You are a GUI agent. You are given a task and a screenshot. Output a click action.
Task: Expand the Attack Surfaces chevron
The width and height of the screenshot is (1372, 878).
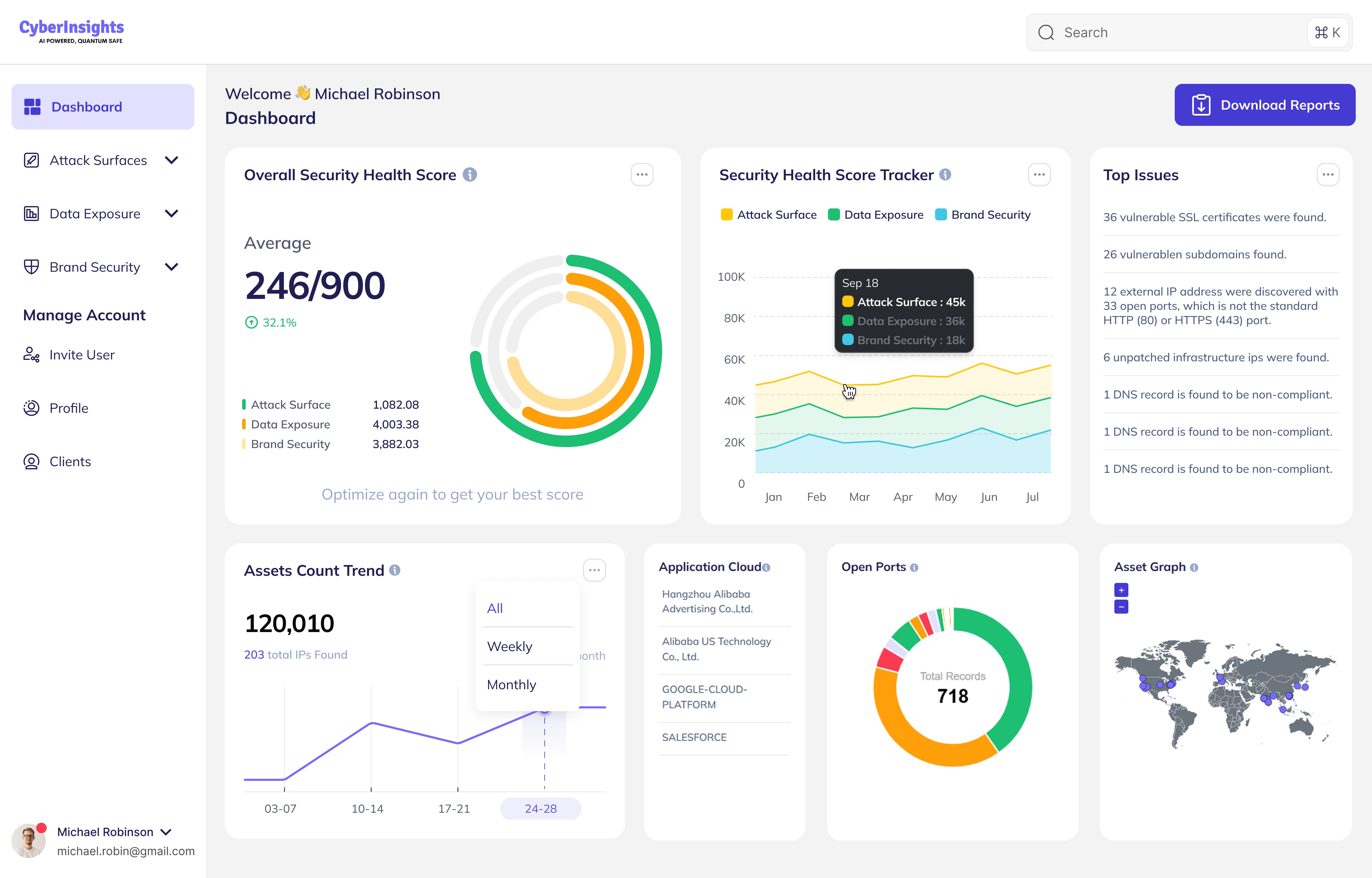[171, 160]
